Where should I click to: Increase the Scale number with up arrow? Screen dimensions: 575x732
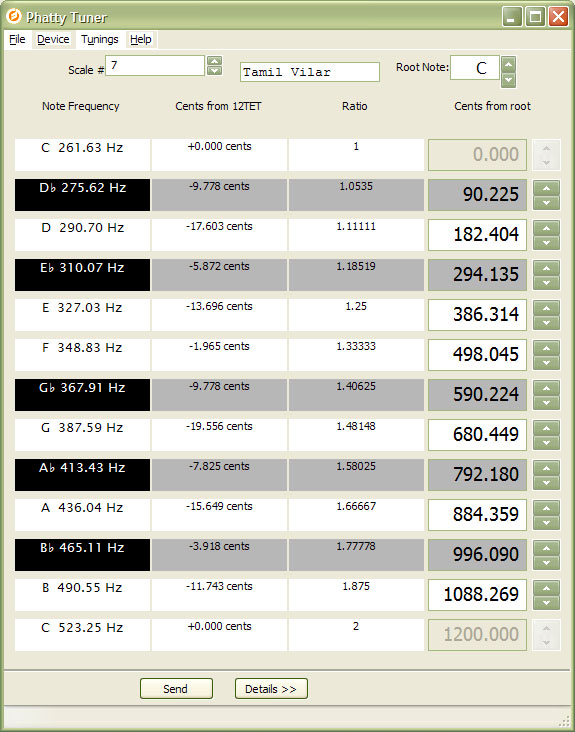tap(214, 61)
